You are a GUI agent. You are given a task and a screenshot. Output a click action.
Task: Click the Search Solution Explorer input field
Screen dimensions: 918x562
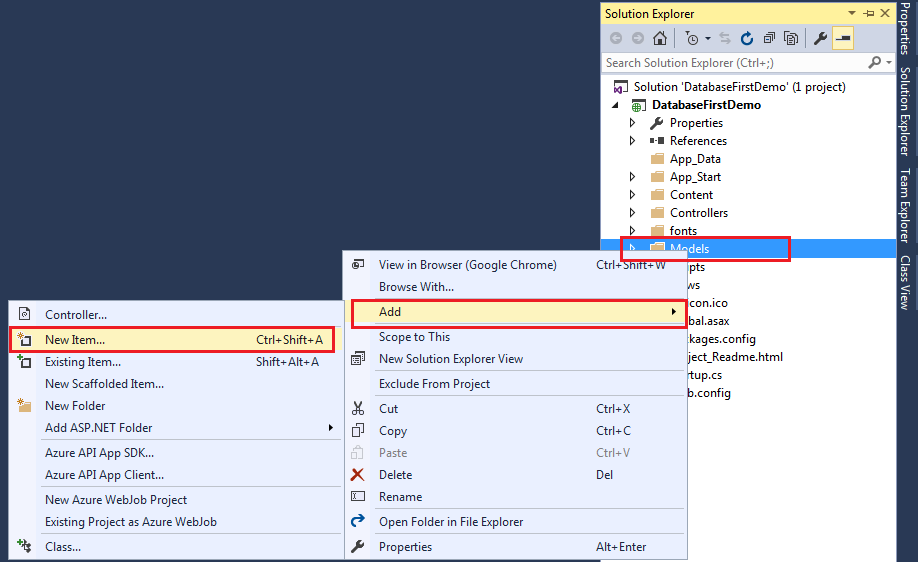point(734,63)
